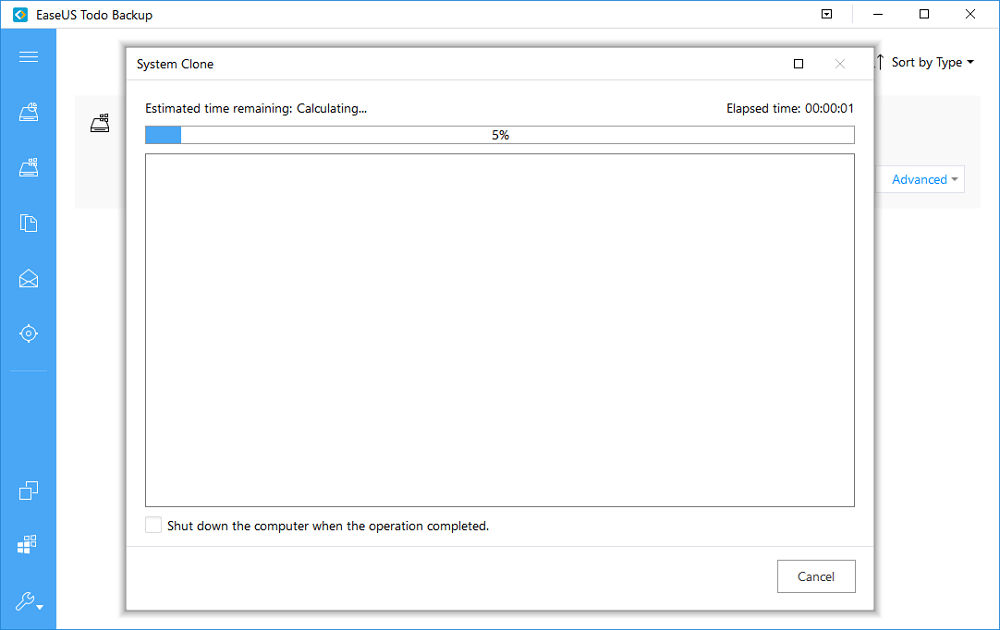Screen dimensions: 1000x630
Task: Open the Advanced dropdown
Action: click(926, 180)
